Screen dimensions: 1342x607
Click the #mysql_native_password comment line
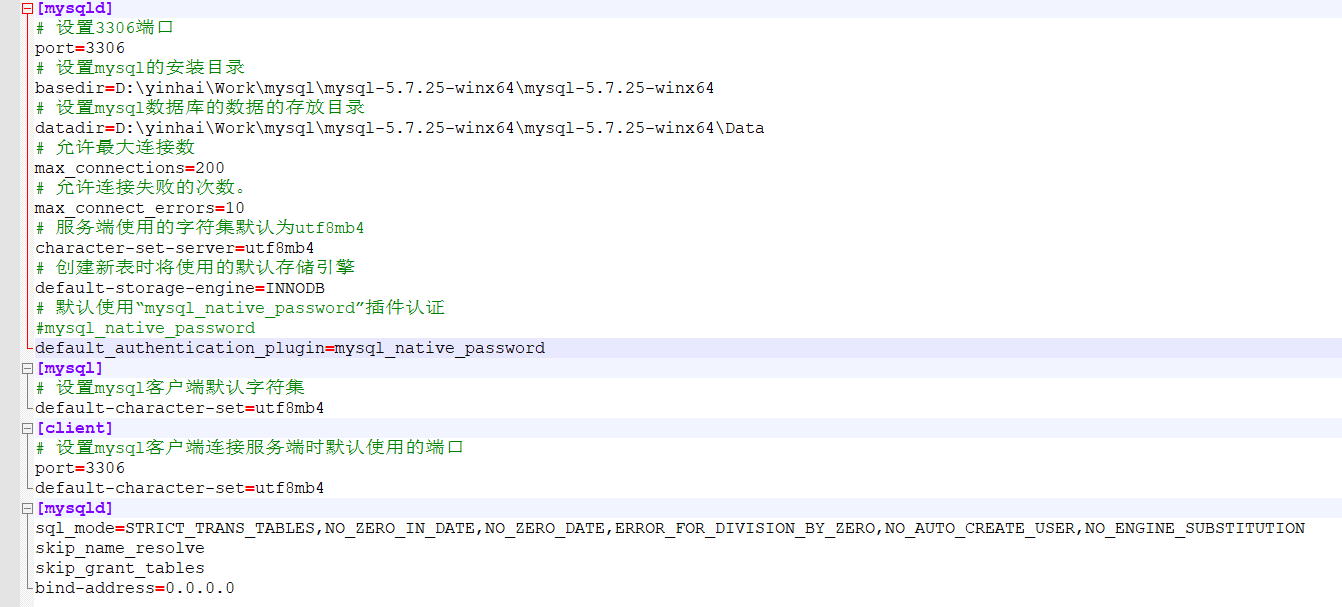coord(145,328)
